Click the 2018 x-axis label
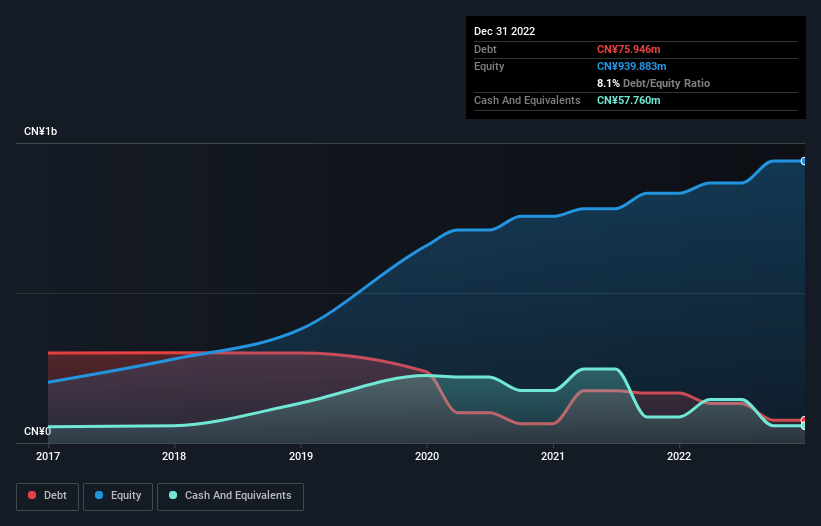 174,456
